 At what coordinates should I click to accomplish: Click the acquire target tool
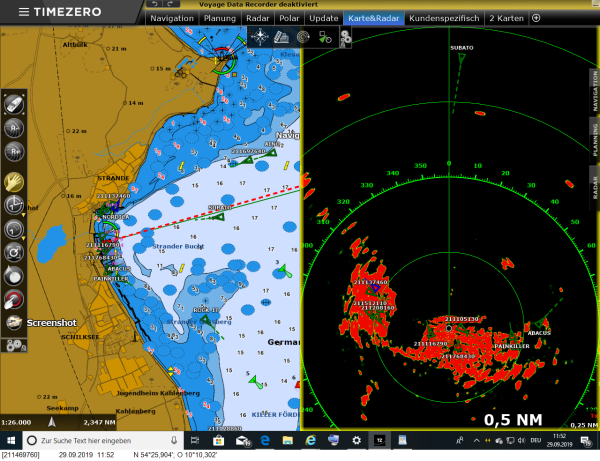(14, 252)
